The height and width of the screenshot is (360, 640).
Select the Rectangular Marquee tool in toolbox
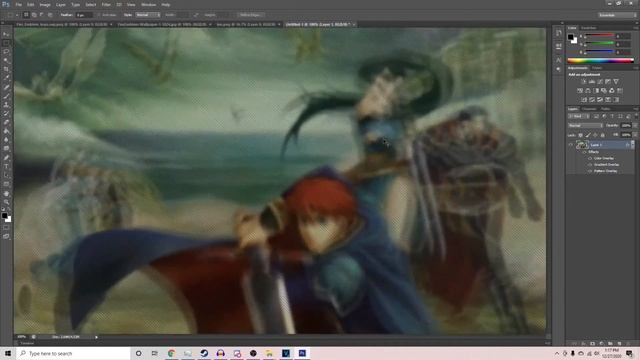click(x=6, y=43)
